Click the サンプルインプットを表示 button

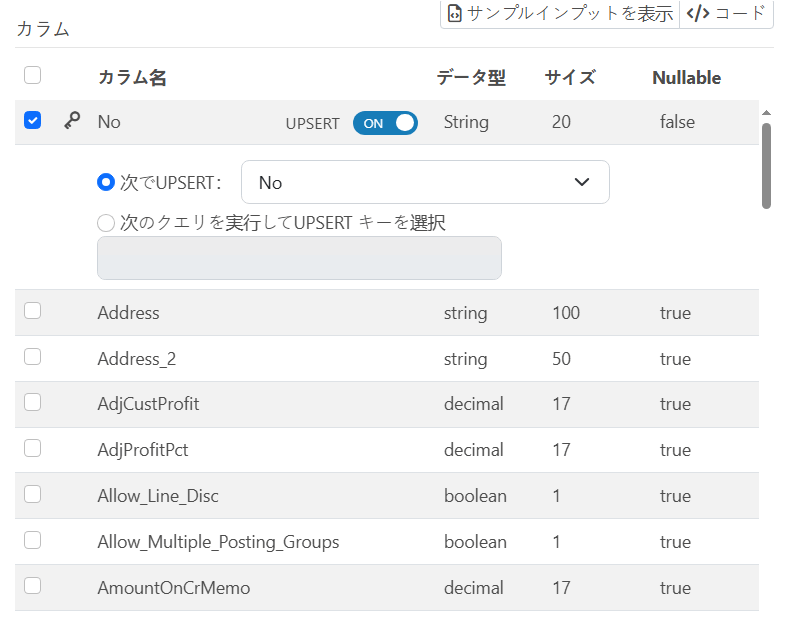pyautogui.click(x=559, y=13)
